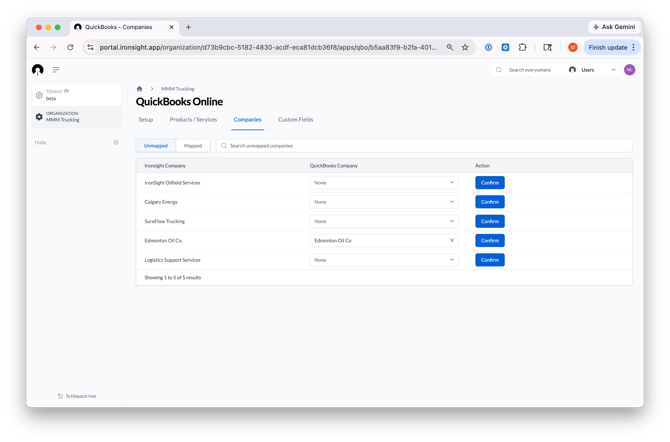
Task: Click the Calgary Energy company name
Action: (161, 202)
